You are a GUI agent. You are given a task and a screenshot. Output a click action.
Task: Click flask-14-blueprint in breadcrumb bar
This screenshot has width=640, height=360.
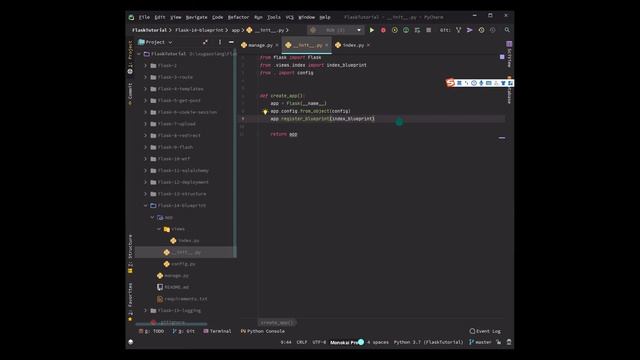(199, 30)
